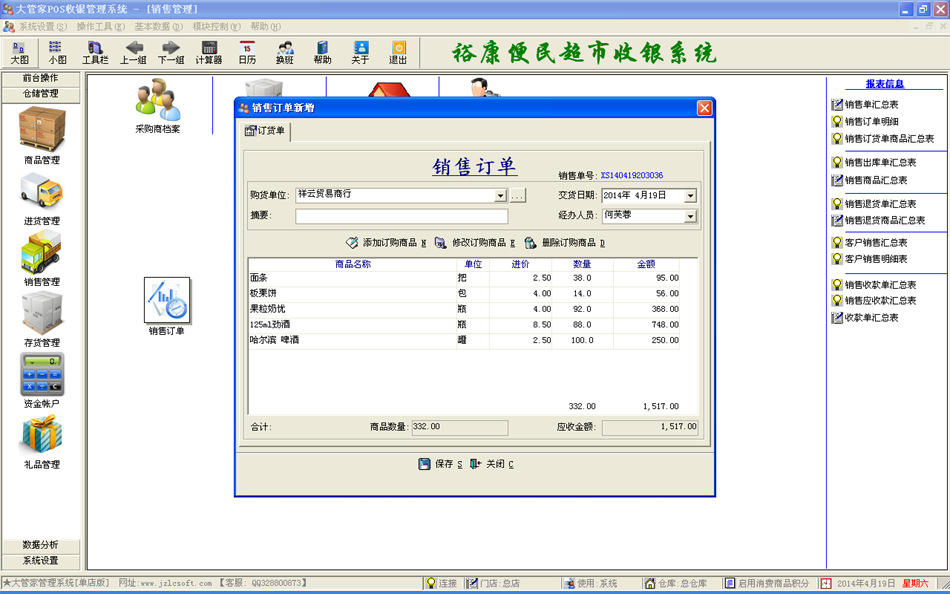Image resolution: width=950 pixels, height=594 pixels.
Task: Open the 帮助 menu in menu bar
Action: click(x=265, y=27)
